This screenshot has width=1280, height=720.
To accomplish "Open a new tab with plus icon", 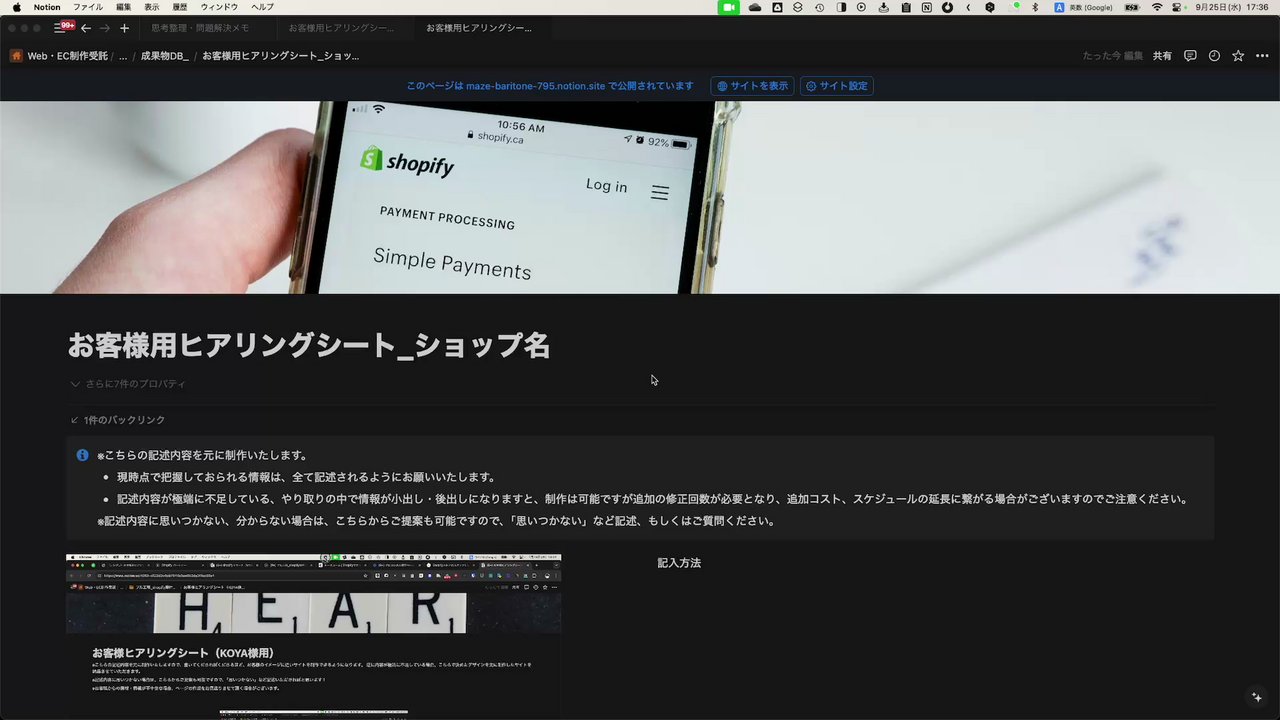I will click(x=124, y=28).
